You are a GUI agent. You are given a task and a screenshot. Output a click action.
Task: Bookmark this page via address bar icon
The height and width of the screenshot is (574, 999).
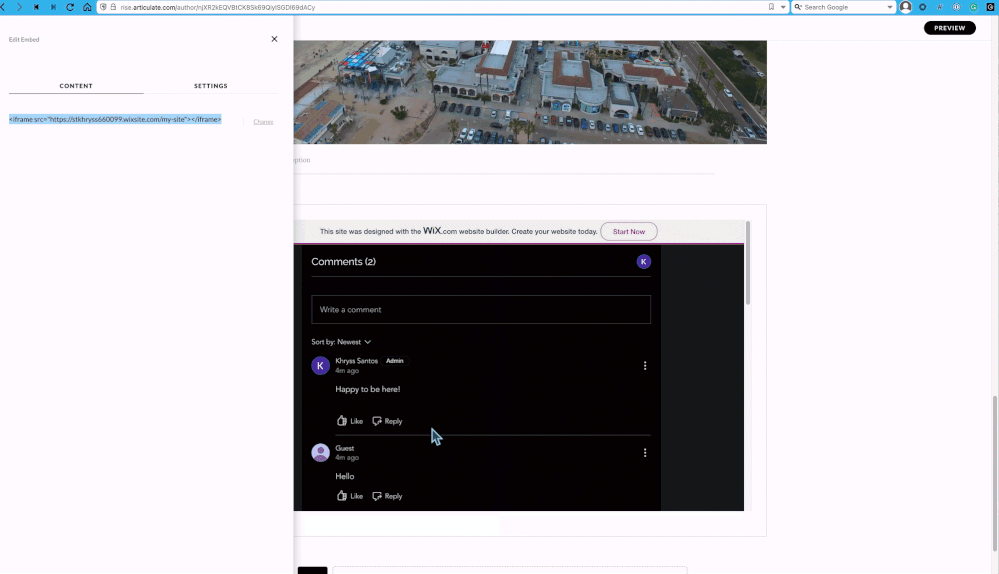(771, 7)
